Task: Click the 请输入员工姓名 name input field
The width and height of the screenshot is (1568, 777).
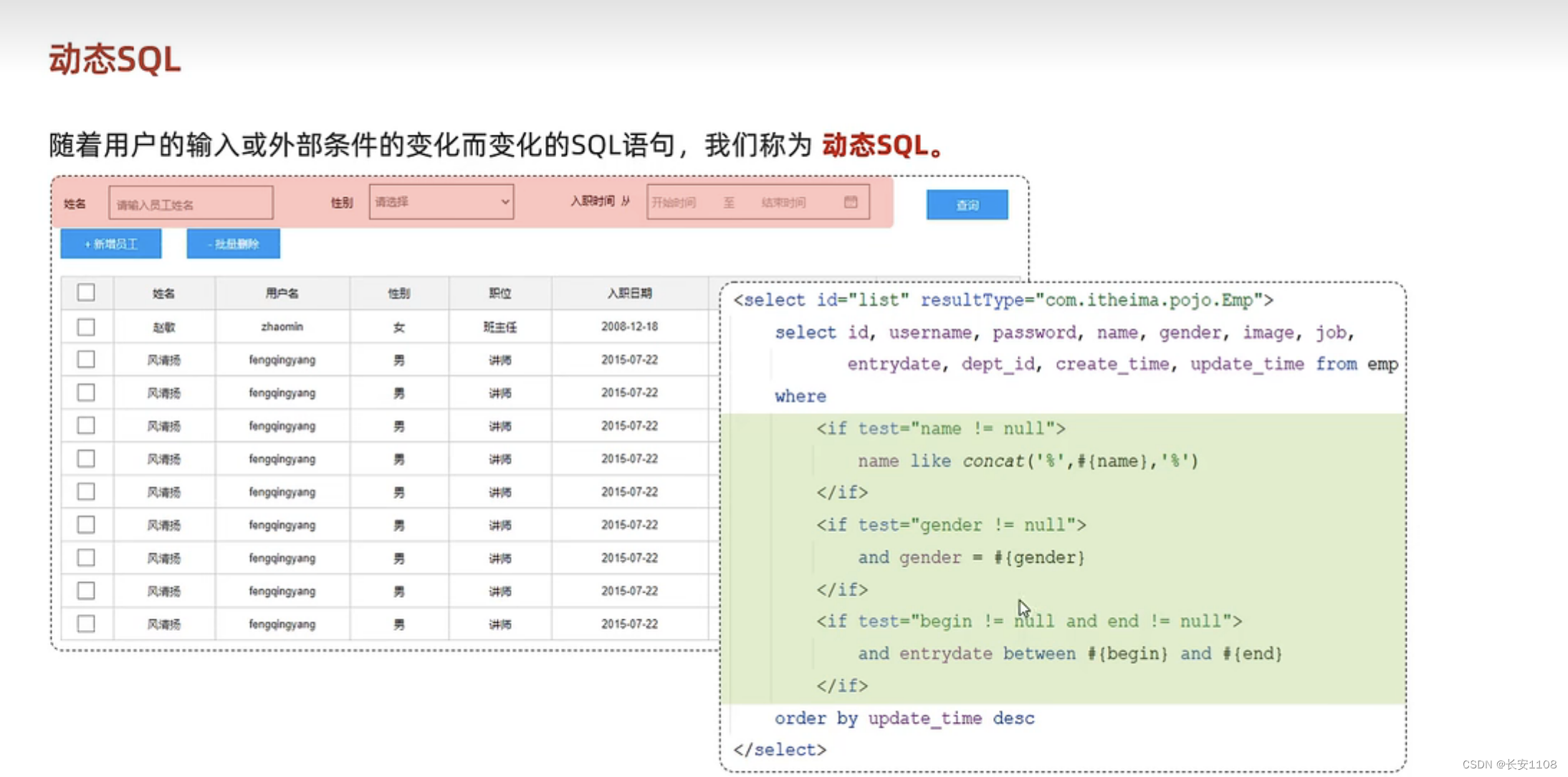Action: point(191,204)
